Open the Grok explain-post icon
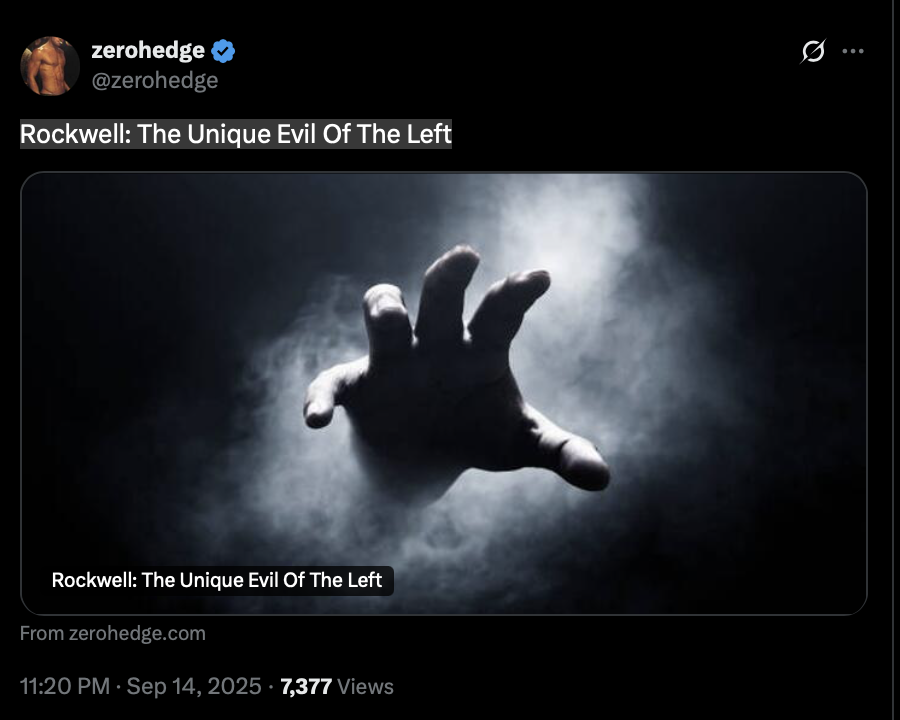Screen dimensions: 900x720 [813, 52]
